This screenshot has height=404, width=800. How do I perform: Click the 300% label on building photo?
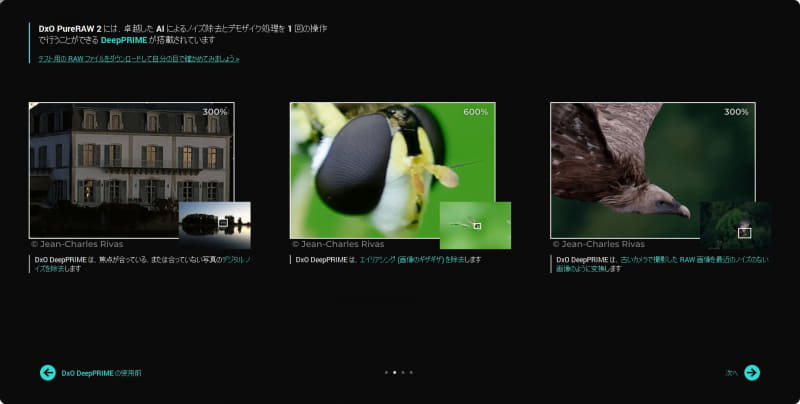coord(215,112)
